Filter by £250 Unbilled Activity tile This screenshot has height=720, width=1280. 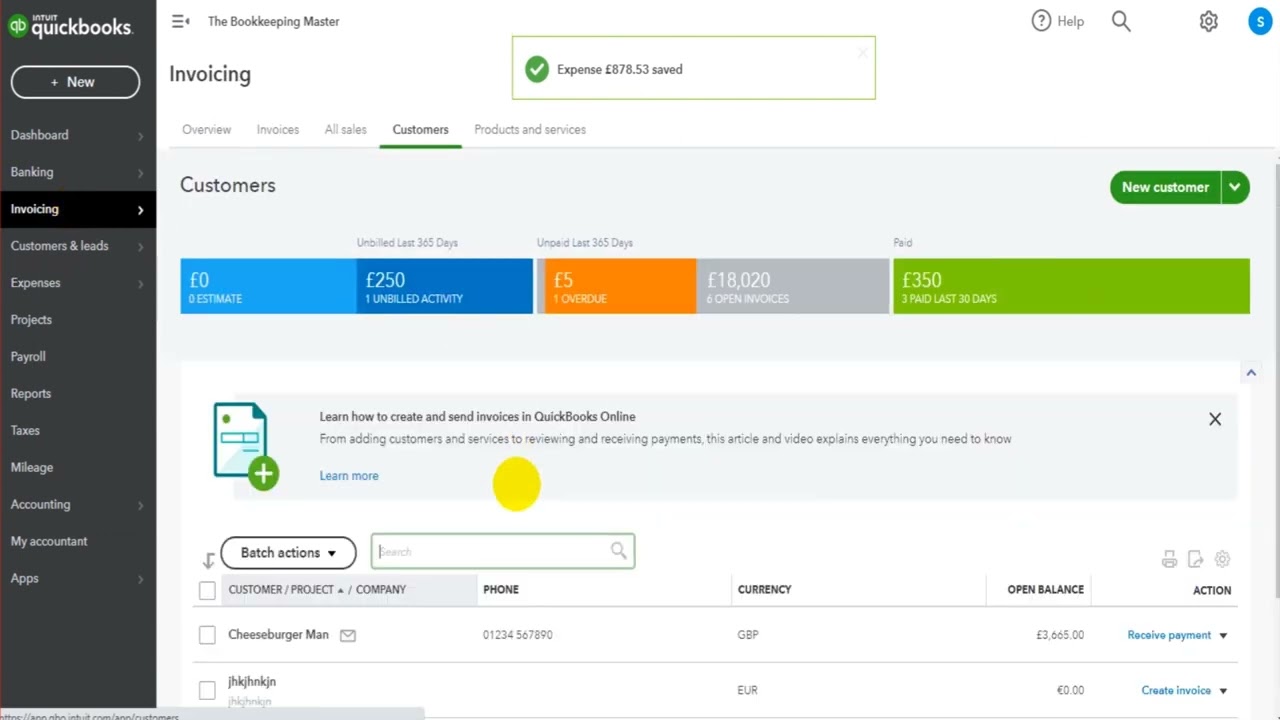coord(445,286)
